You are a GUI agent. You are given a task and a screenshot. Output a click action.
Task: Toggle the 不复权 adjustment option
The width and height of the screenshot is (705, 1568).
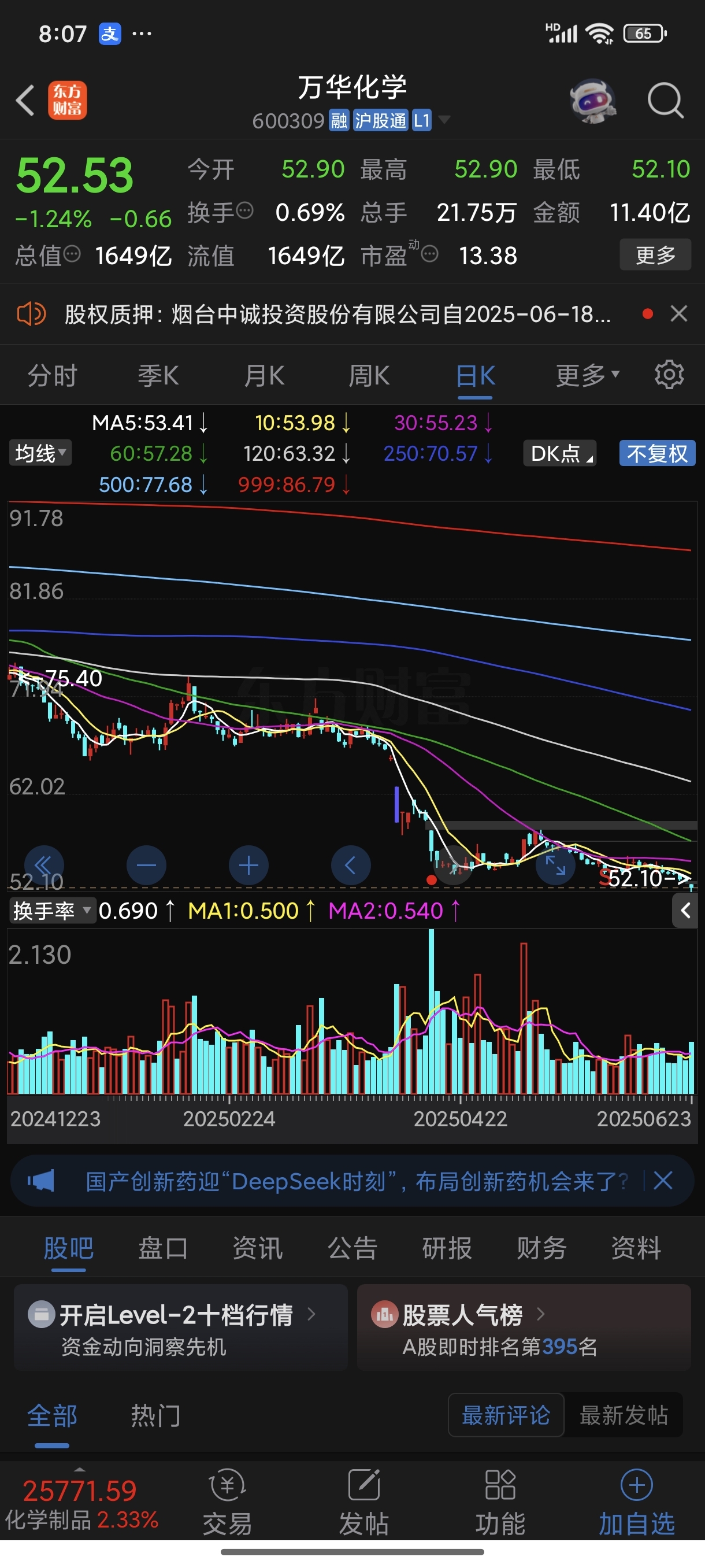tap(657, 453)
